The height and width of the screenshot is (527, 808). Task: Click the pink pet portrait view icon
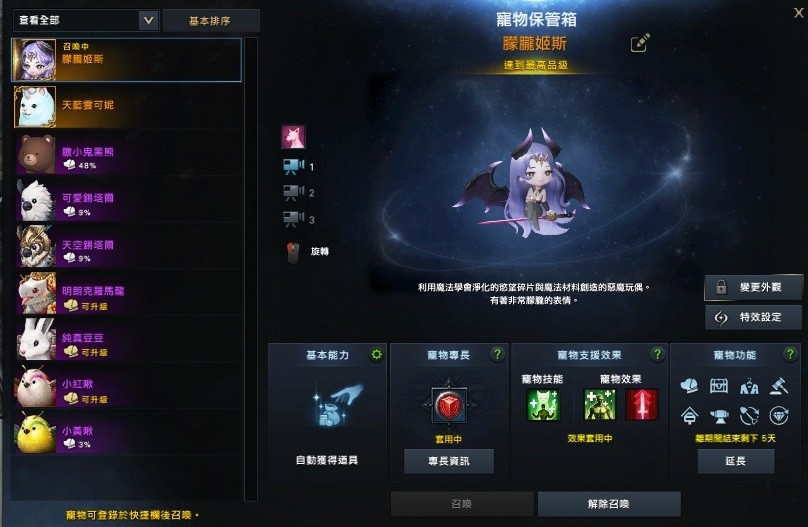coord(293,137)
